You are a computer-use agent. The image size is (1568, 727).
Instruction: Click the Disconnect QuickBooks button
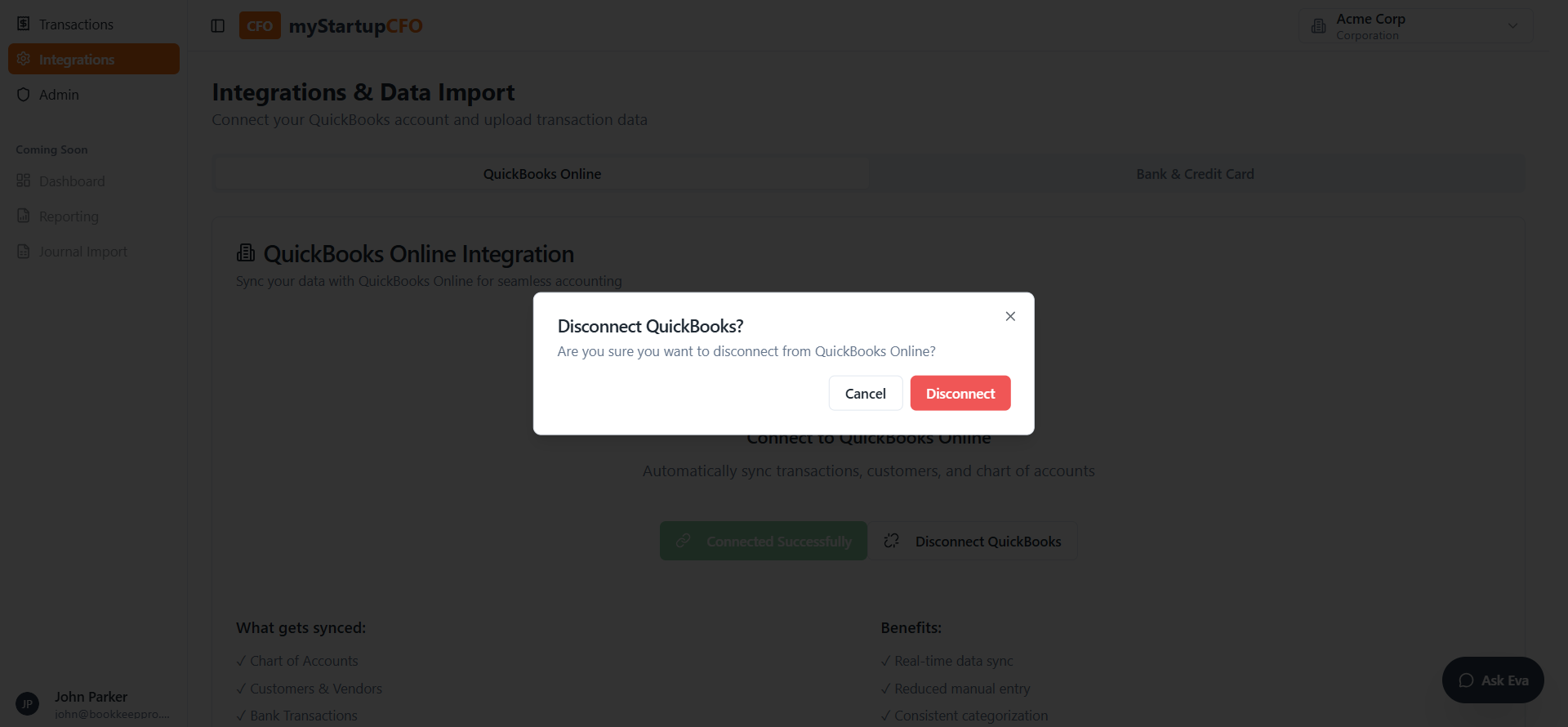tap(973, 541)
